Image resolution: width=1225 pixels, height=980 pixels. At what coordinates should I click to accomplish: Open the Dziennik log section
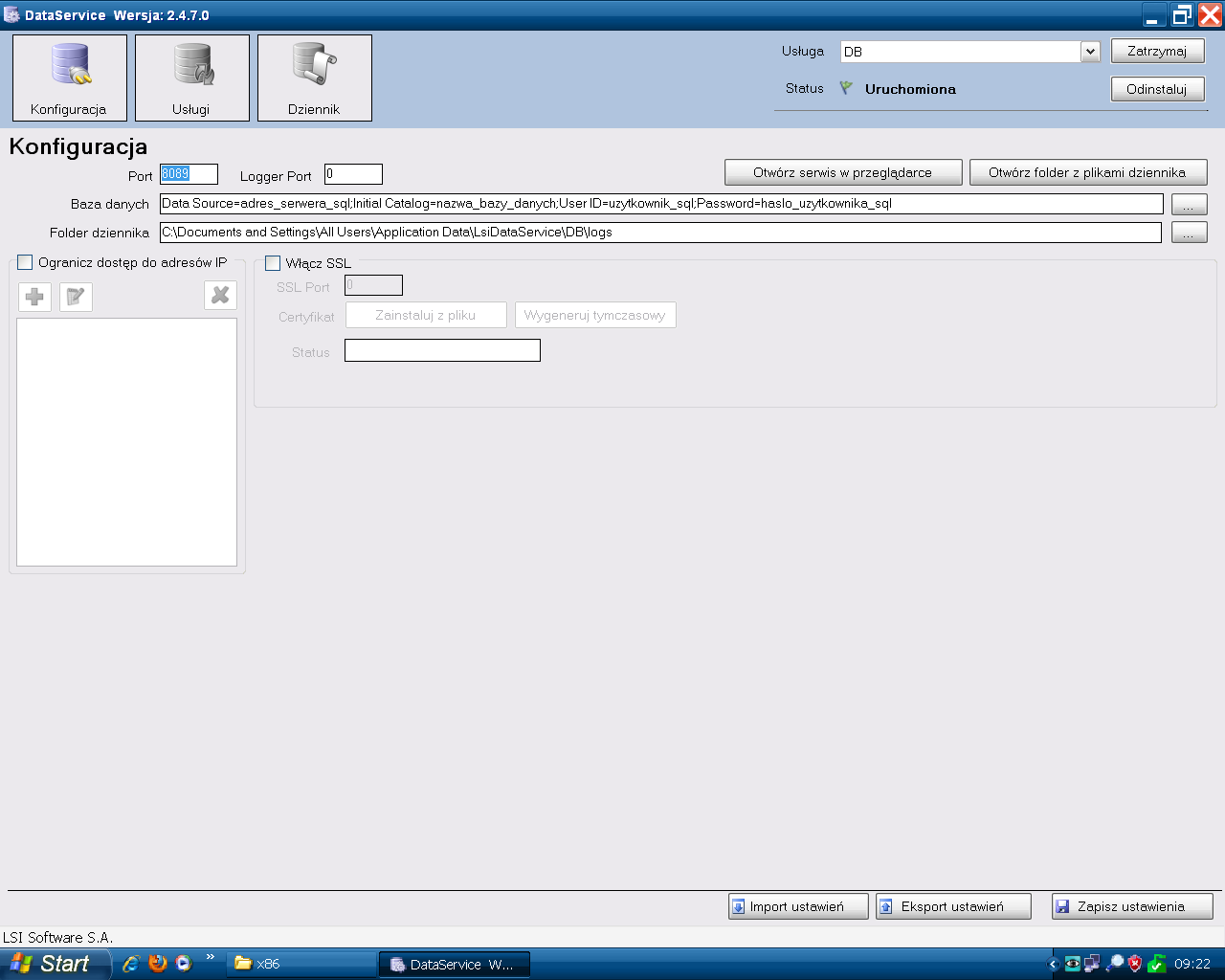pyautogui.click(x=315, y=78)
